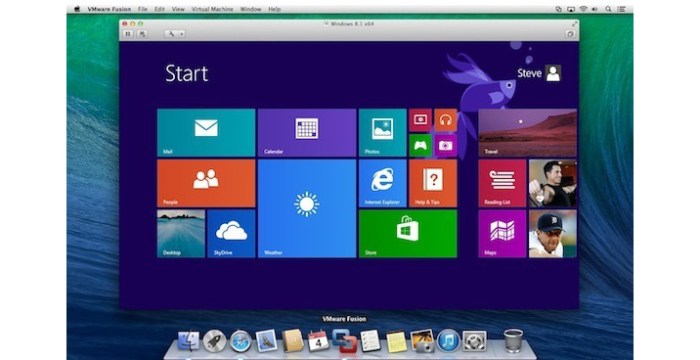
Task: Open Notification Center in menu bar
Action: [621, 9]
